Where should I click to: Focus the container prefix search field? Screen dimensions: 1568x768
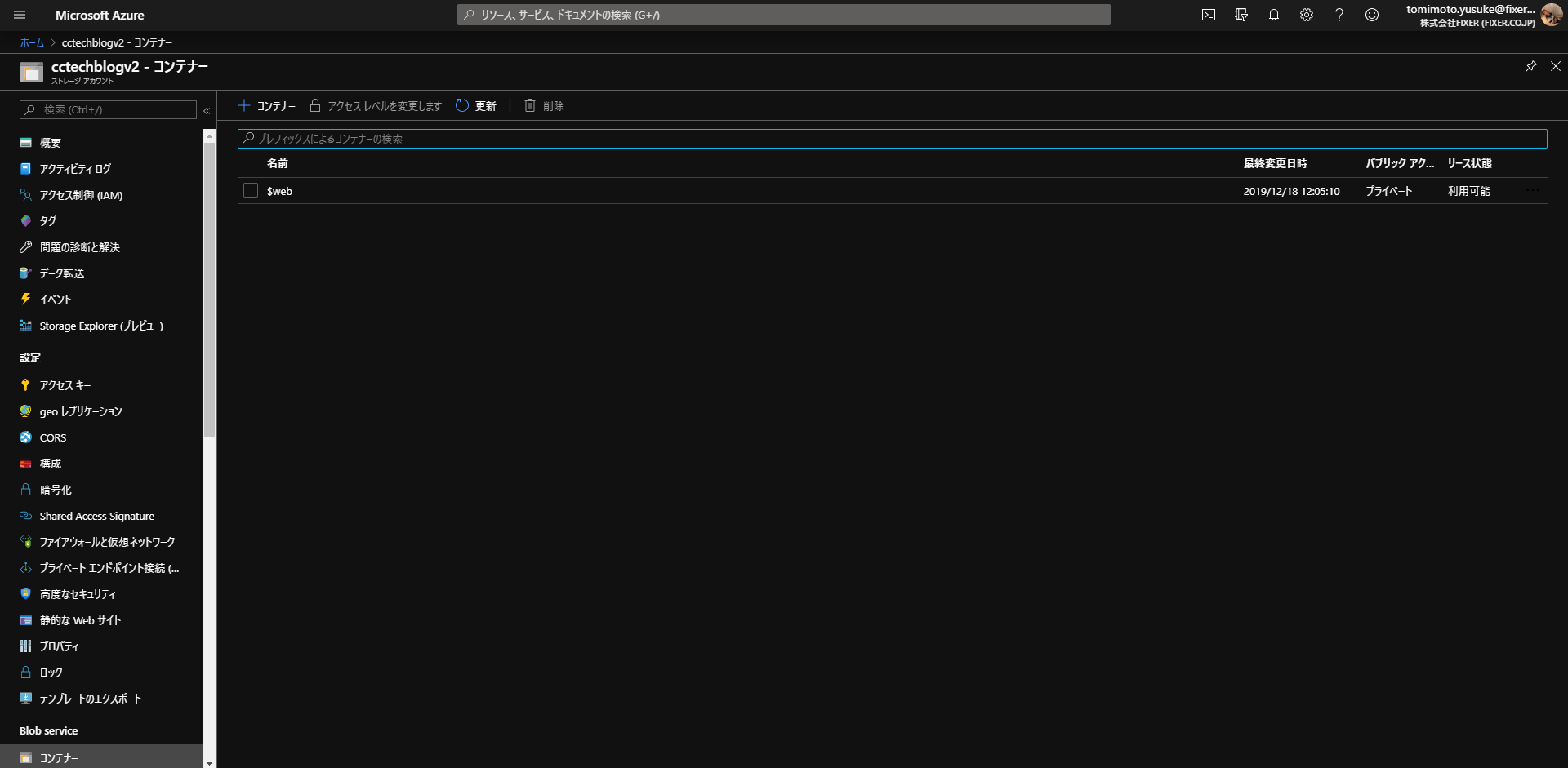pyautogui.click(x=892, y=139)
